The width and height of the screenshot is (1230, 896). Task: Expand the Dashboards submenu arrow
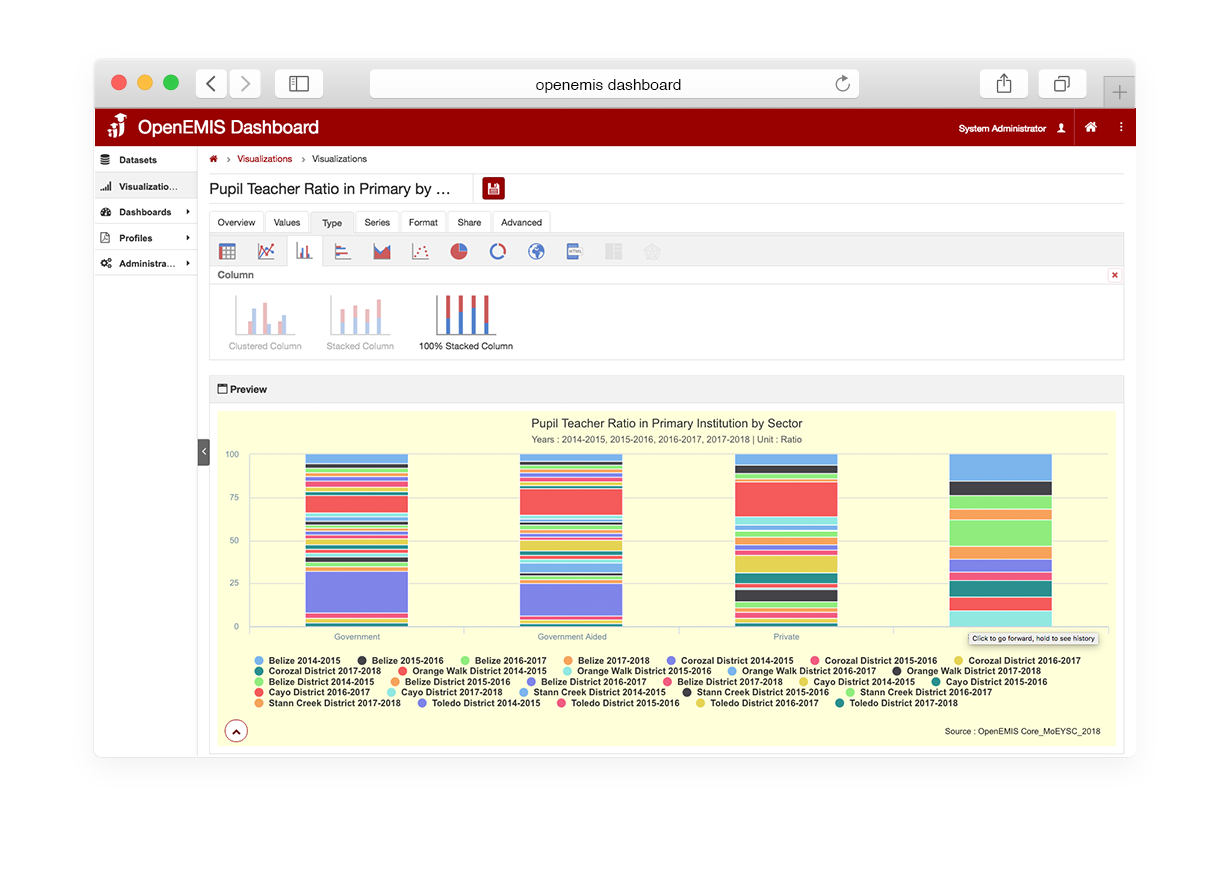click(188, 212)
